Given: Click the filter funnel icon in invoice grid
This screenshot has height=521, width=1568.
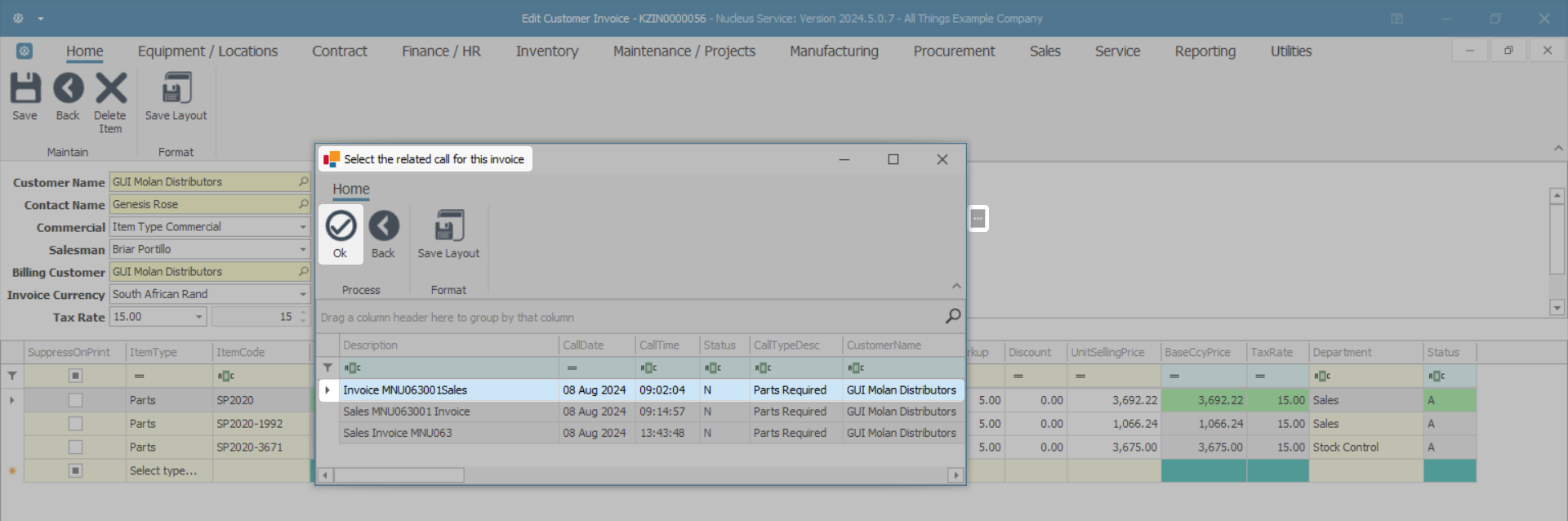Looking at the screenshot, I should click(12, 376).
